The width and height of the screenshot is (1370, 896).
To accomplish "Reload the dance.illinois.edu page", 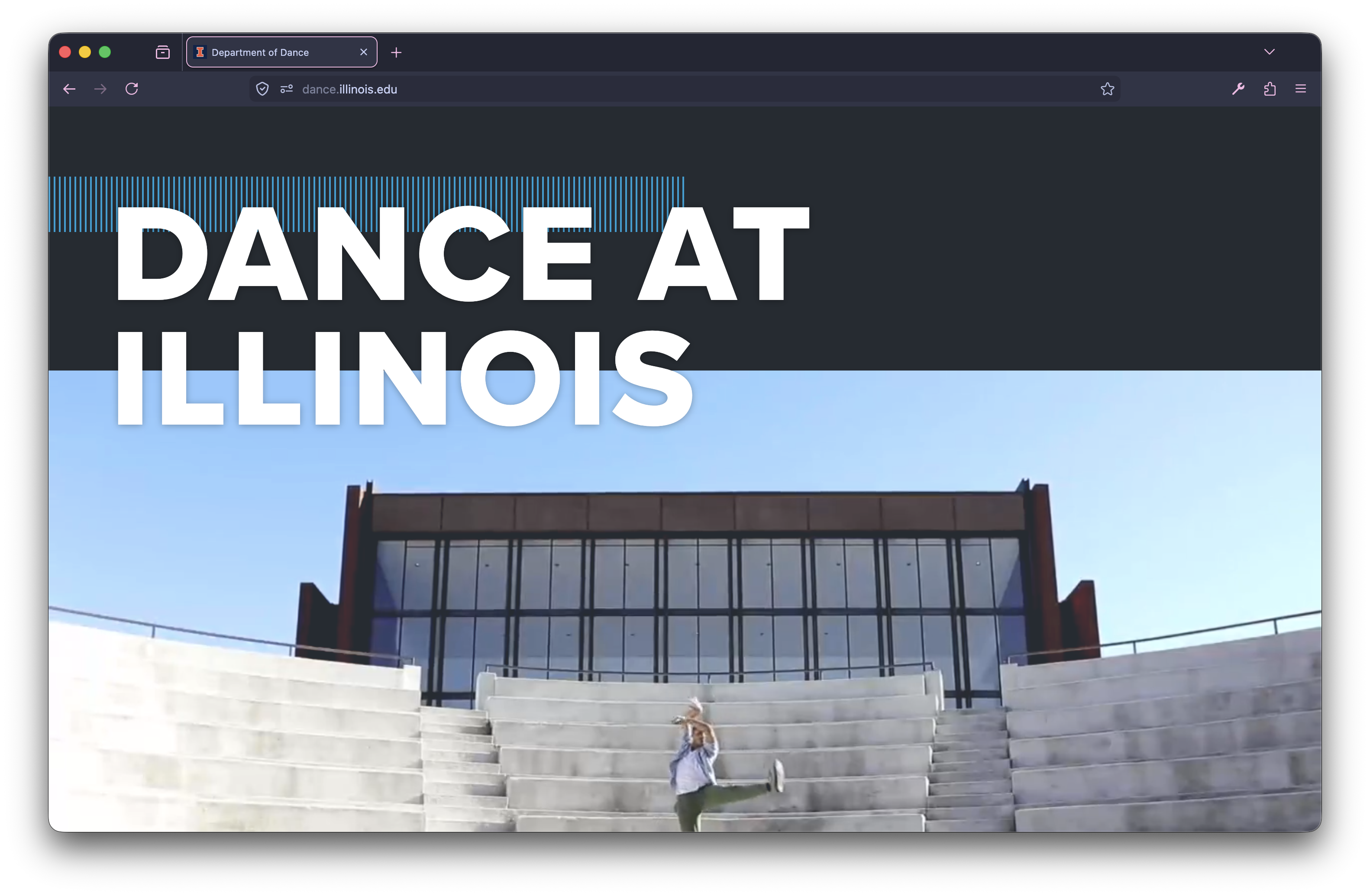I will (x=132, y=89).
